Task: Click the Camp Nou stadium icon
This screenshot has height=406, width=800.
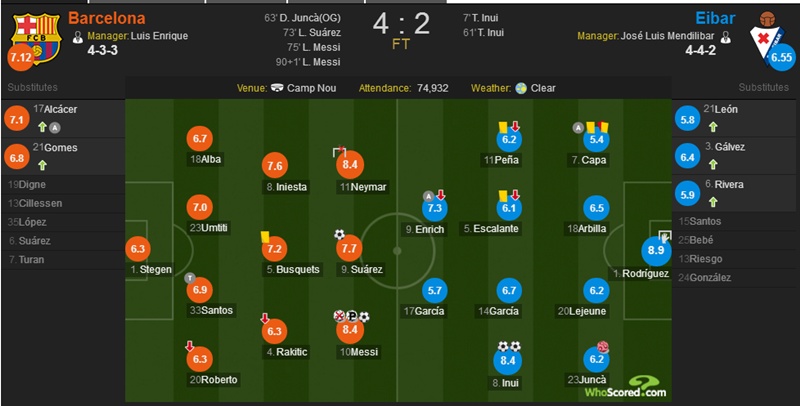Action: (278, 88)
